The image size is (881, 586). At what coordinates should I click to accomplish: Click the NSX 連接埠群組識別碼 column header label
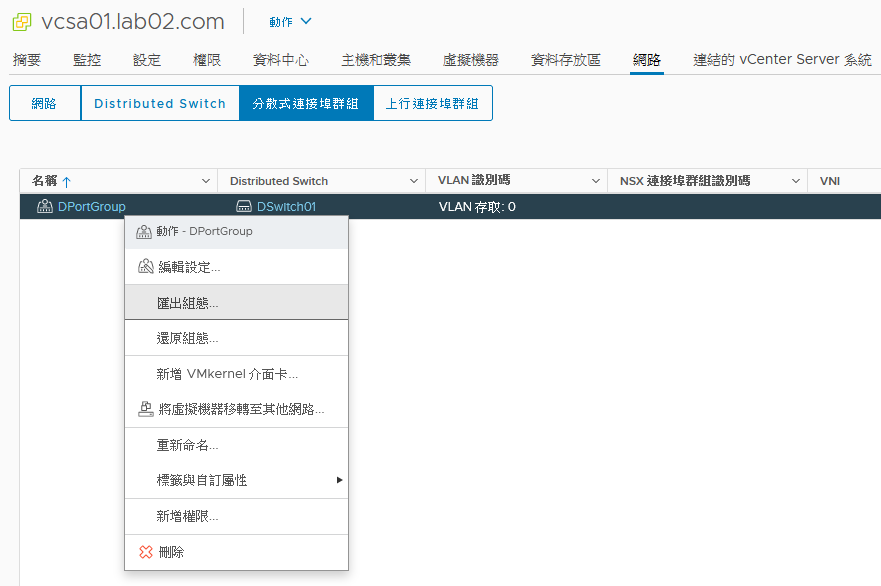[x=685, y=181]
